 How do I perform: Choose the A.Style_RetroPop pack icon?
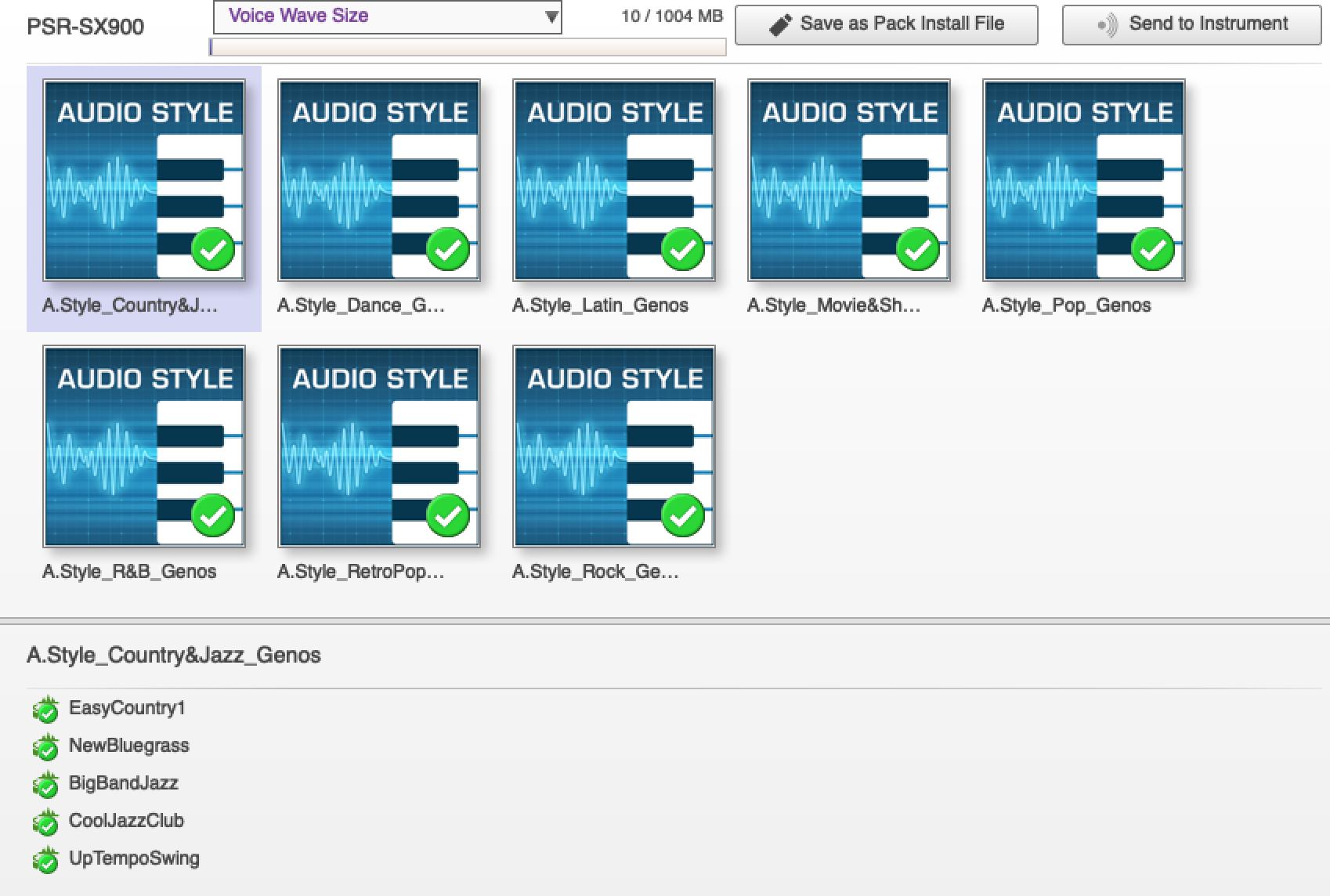(x=379, y=446)
